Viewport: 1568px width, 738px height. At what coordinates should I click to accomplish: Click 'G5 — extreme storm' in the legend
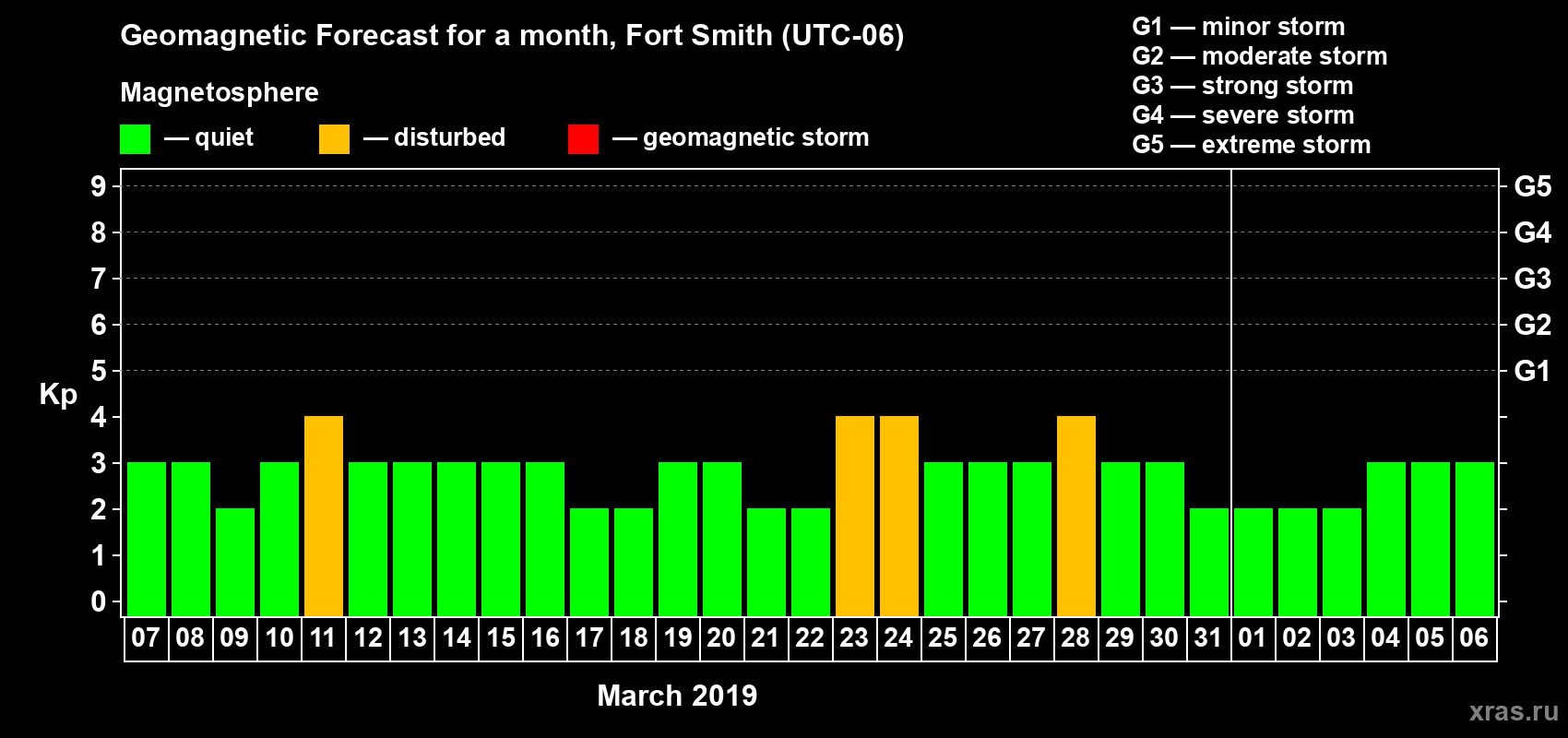[x=1252, y=145]
